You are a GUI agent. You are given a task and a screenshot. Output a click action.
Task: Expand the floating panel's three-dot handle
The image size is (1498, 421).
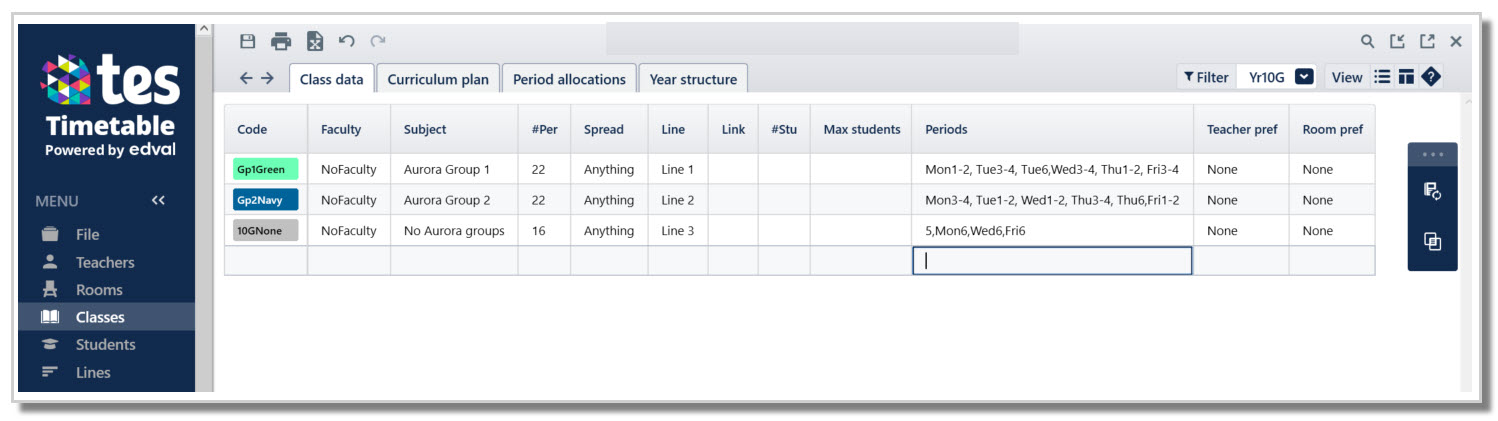(1432, 155)
